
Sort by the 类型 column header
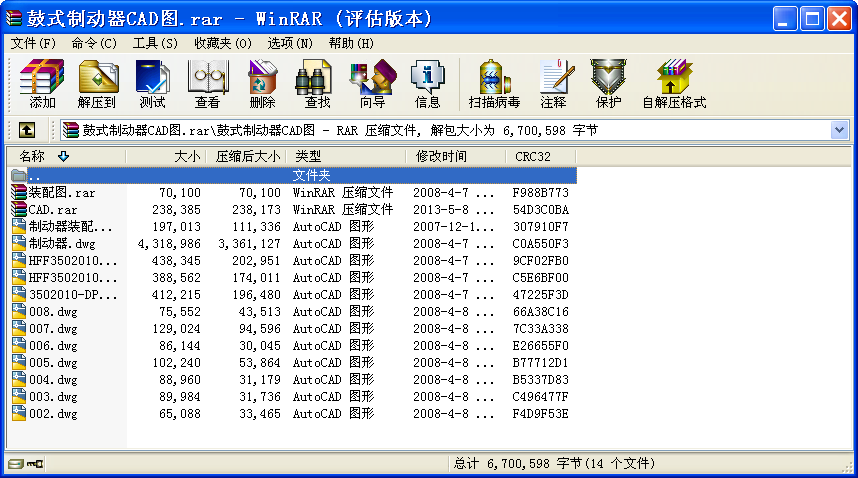(x=345, y=156)
